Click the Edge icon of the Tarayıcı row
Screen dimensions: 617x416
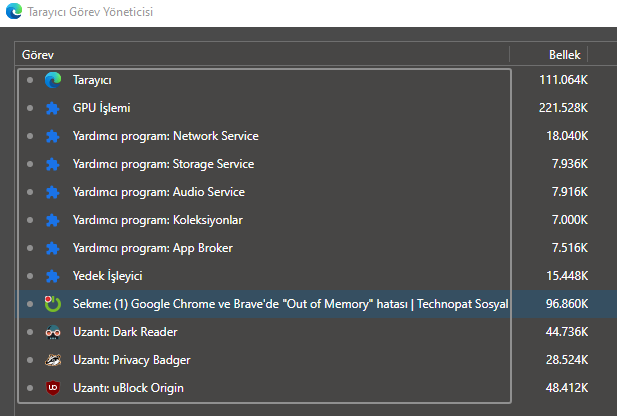click(x=53, y=80)
